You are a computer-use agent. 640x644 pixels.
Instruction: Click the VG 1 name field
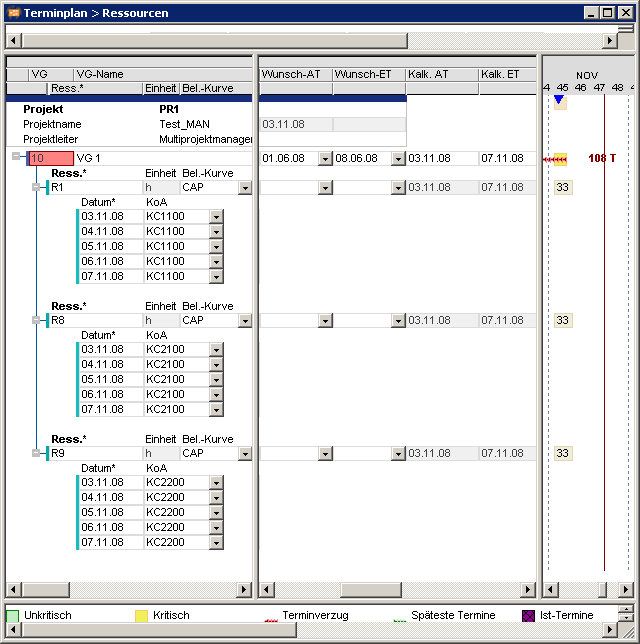tap(163, 158)
